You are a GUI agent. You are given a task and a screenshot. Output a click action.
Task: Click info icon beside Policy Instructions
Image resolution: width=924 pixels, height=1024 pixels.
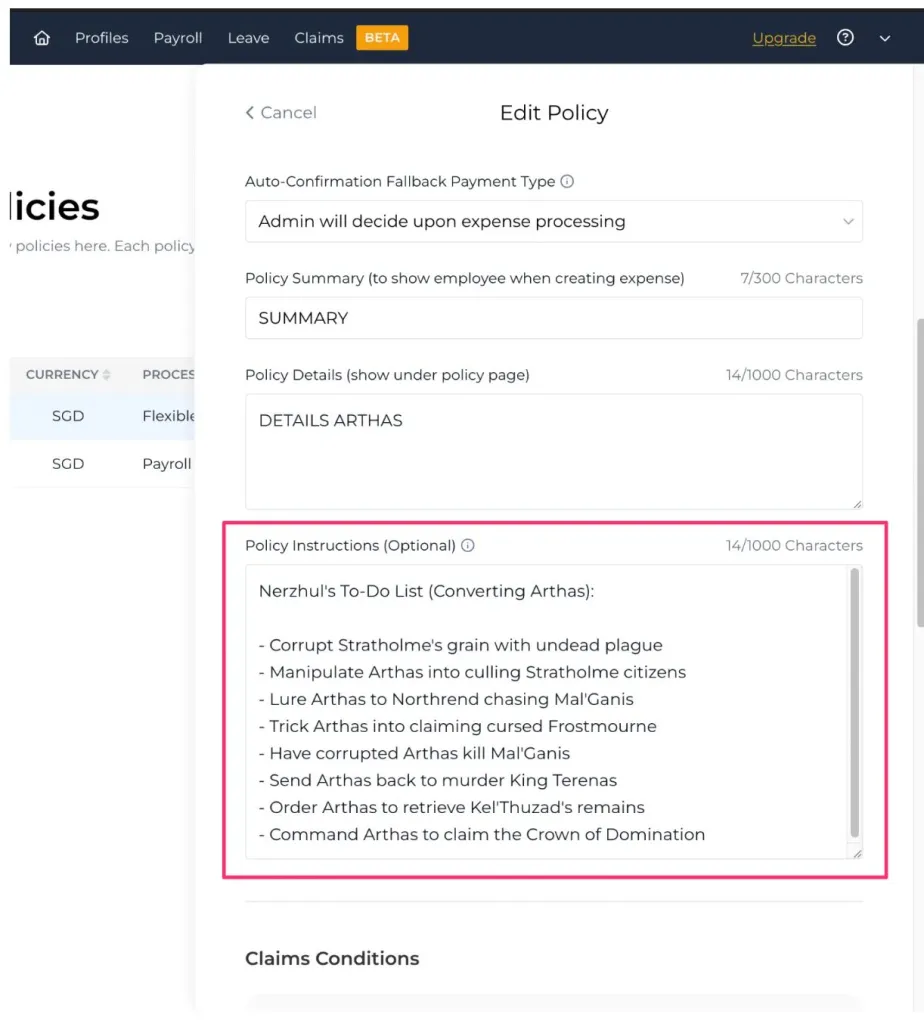pos(468,546)
